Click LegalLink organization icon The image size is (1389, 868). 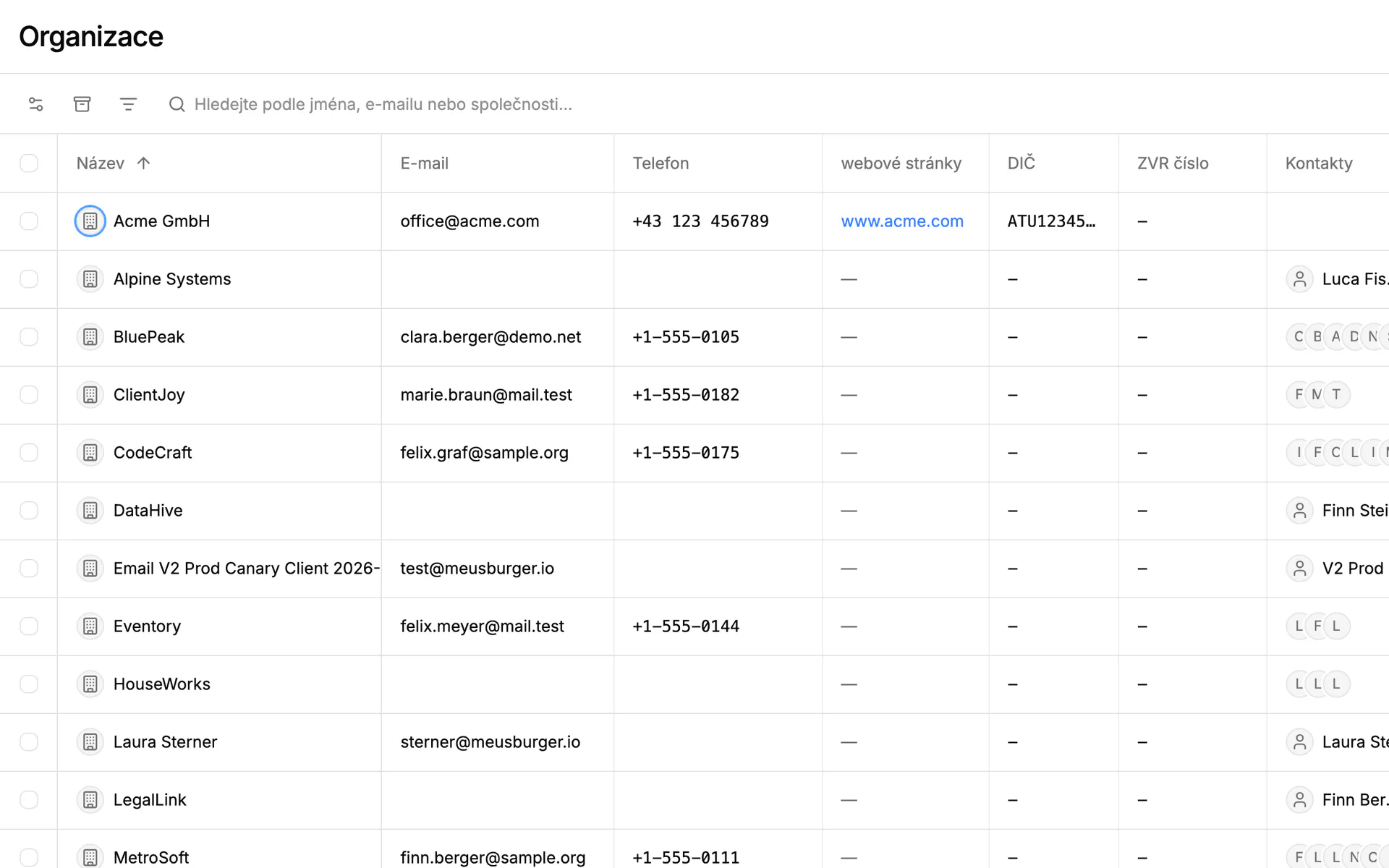90,800
